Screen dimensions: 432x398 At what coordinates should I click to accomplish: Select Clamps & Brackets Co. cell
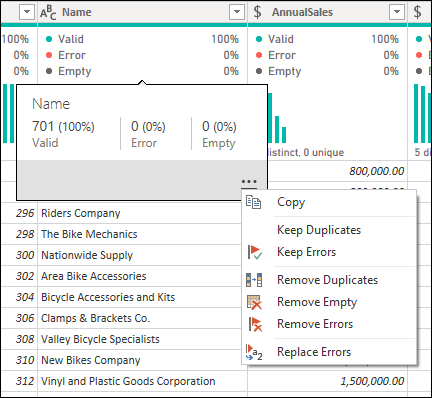pos(140,318)
